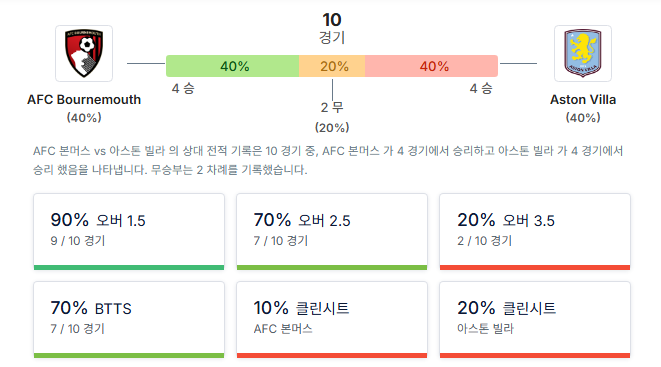This screenshot has width=661, height=367.
Task: Select the 70% BTTS stat card
Action: tap(129, 320)
